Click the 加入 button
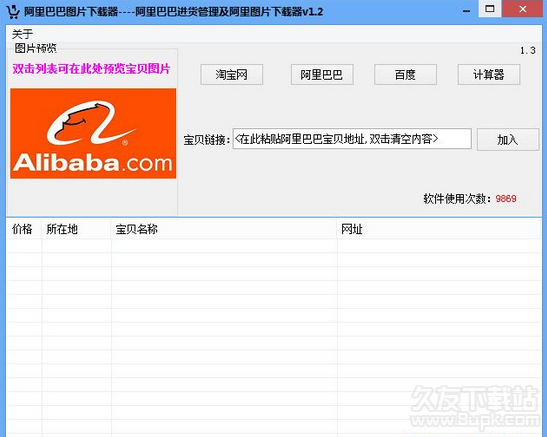The height and width of the screenshot is (437, 547). pyautogui.click(x=508, y=140)
